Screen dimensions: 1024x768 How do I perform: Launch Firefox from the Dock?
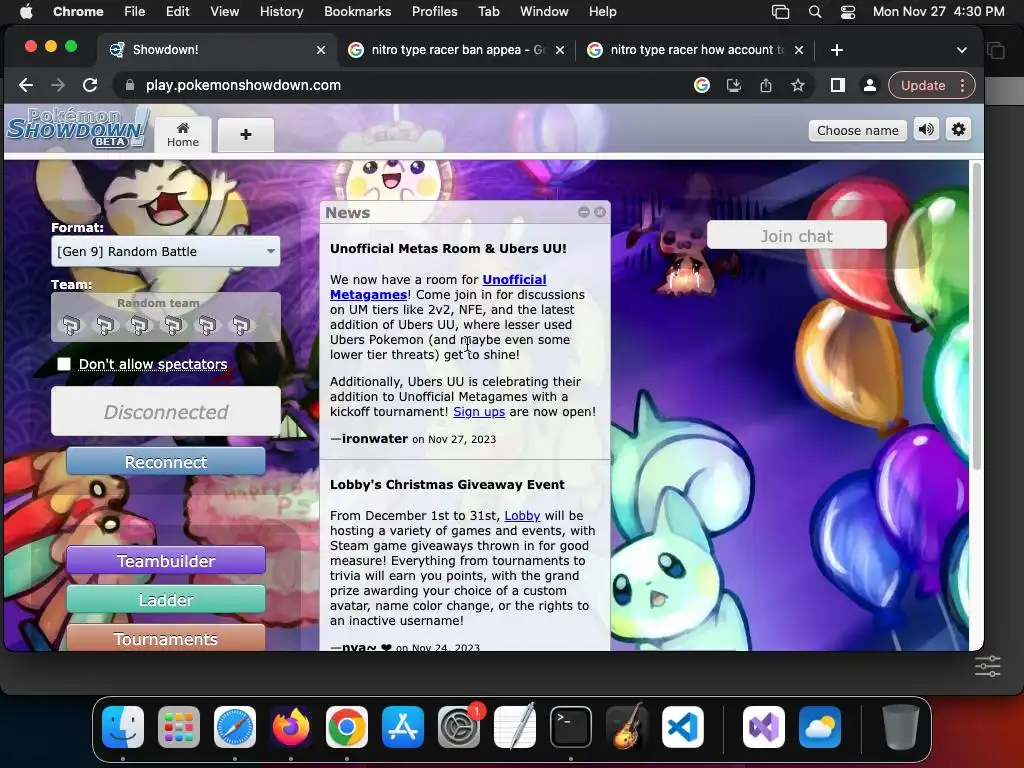[291, 727]
